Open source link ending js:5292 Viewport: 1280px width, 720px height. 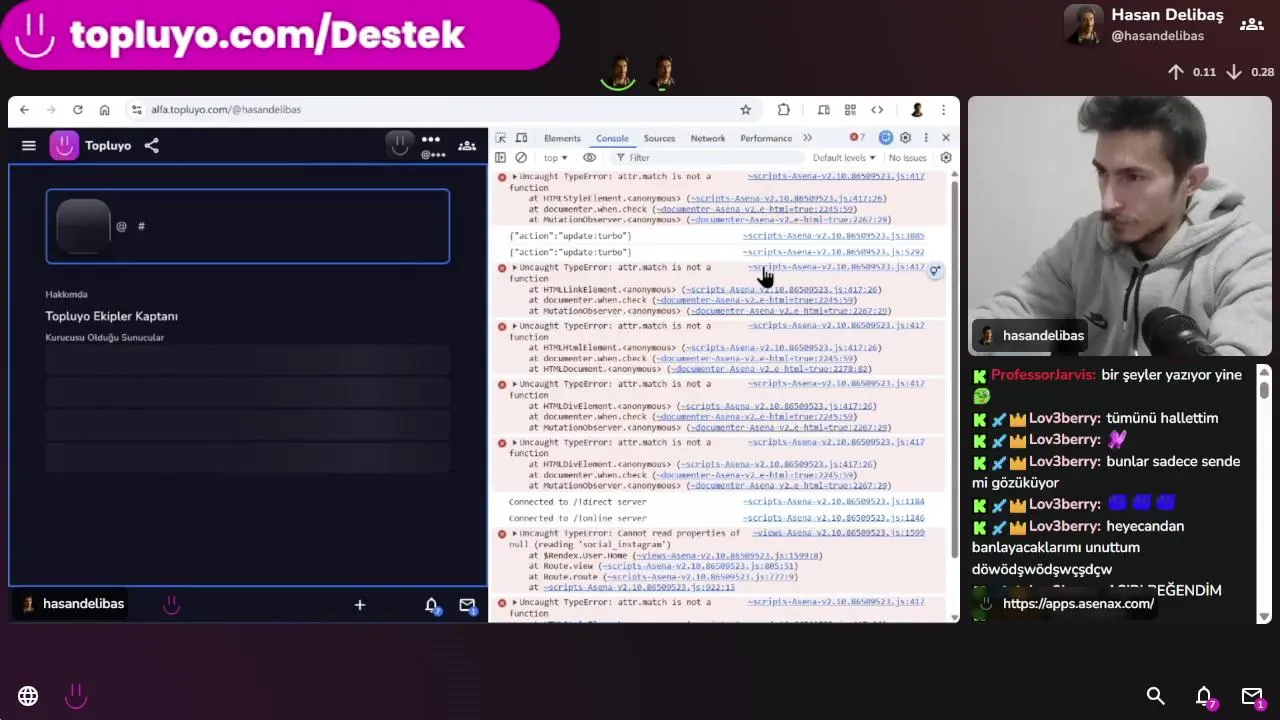click(833, 252)
